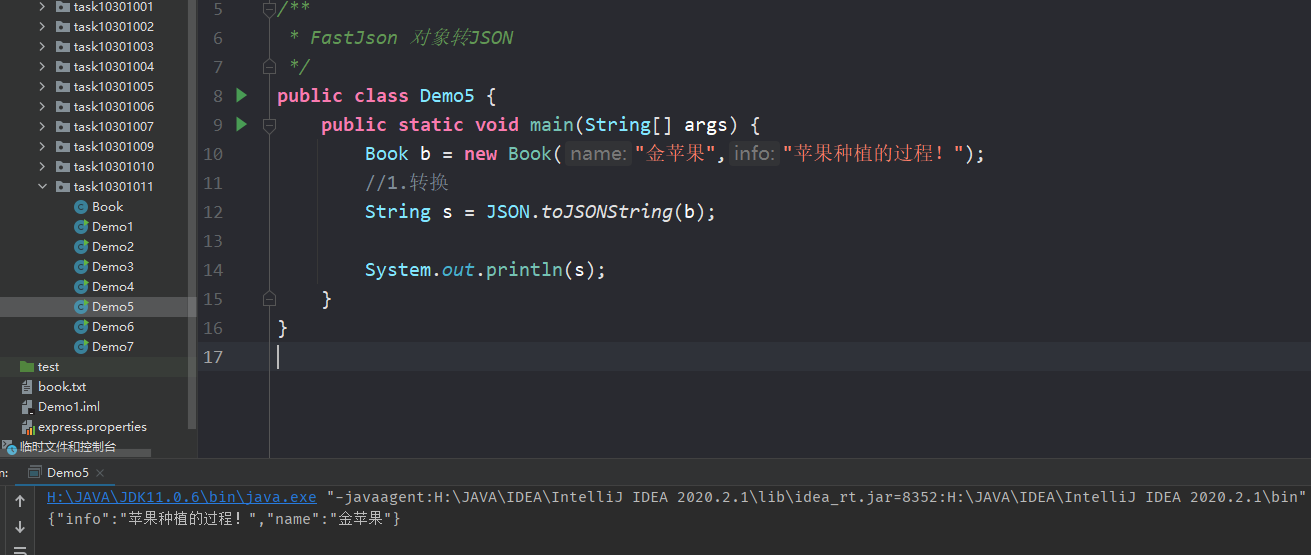Image resolution: width=1311 pixels, height=555 pixels.
Task: Click the comment fold end marker at line 7
Action: click(x=269, y=67)
